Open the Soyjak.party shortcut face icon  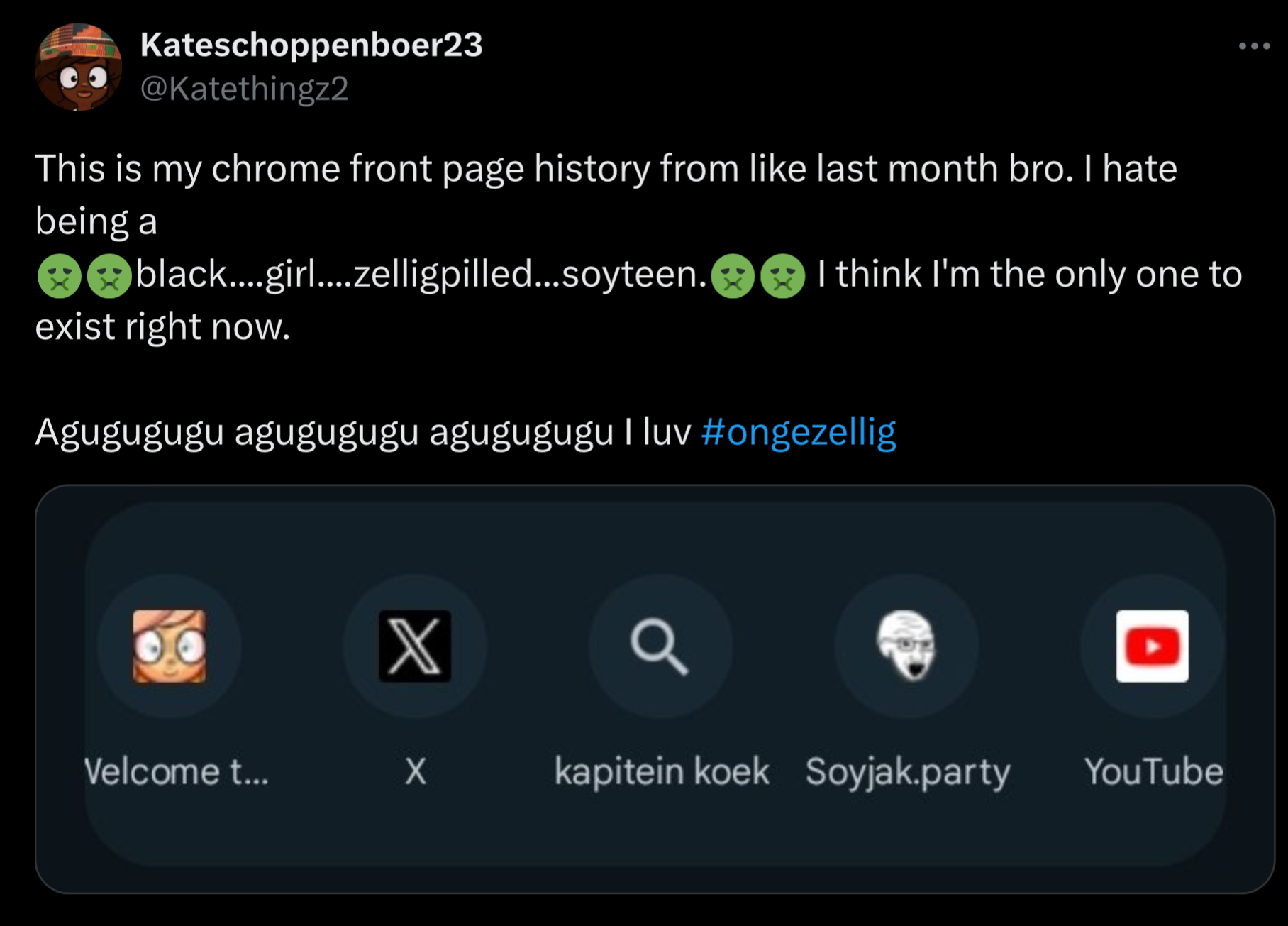(x=906, y=645)
